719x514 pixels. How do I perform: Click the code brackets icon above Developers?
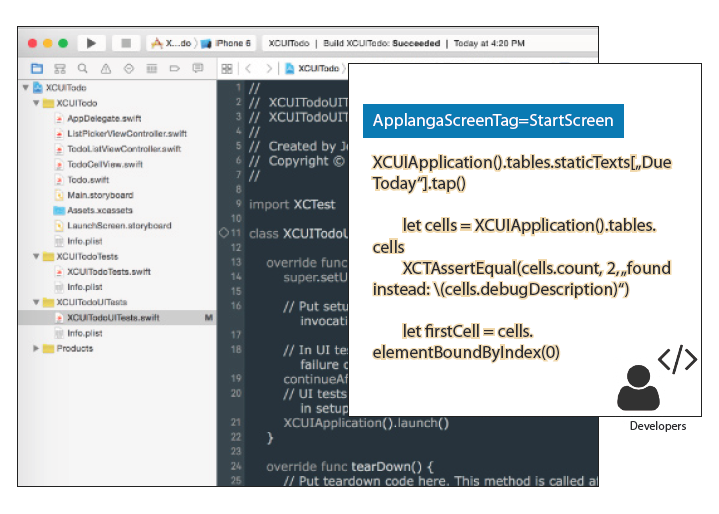(677, 359)
